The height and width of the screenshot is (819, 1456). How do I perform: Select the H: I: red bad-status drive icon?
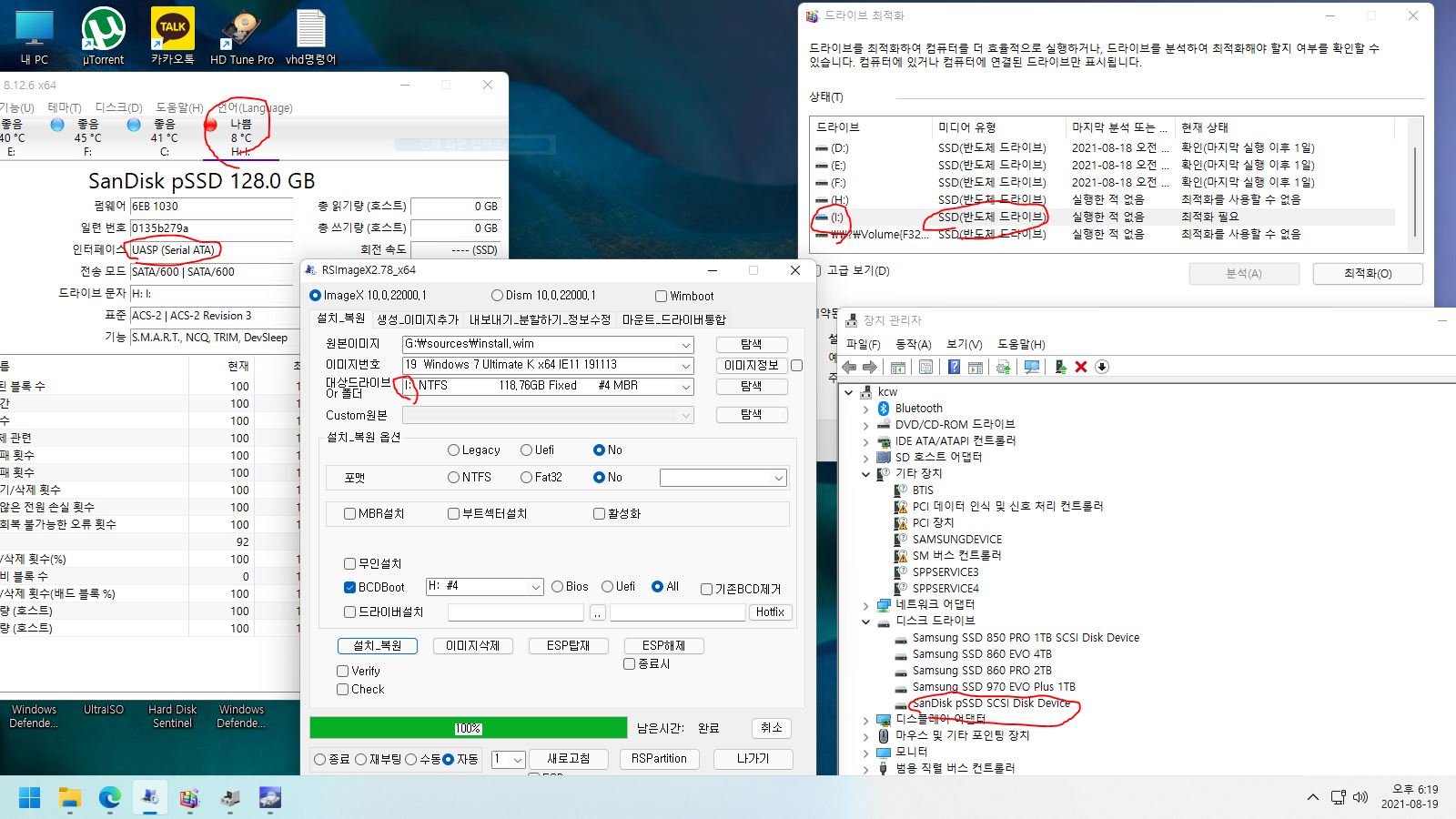[x=211, y=125]
